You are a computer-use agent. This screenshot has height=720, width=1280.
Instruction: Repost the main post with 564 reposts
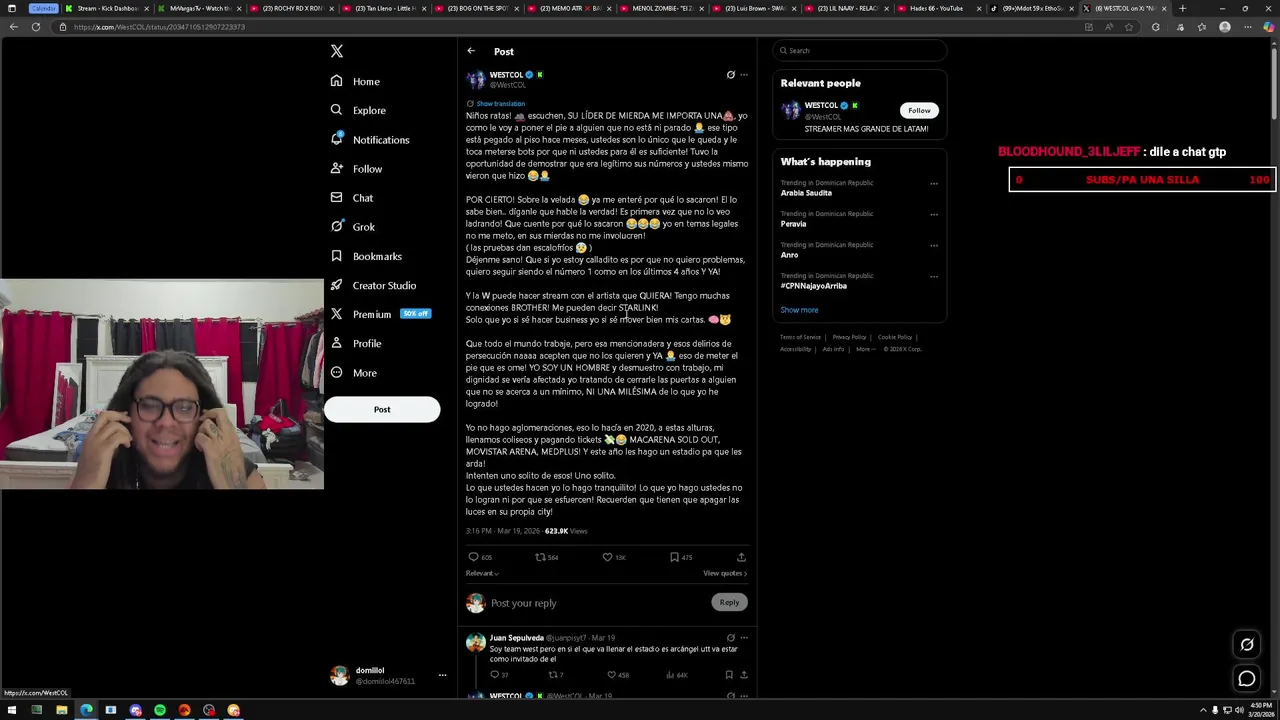[547, 557]
